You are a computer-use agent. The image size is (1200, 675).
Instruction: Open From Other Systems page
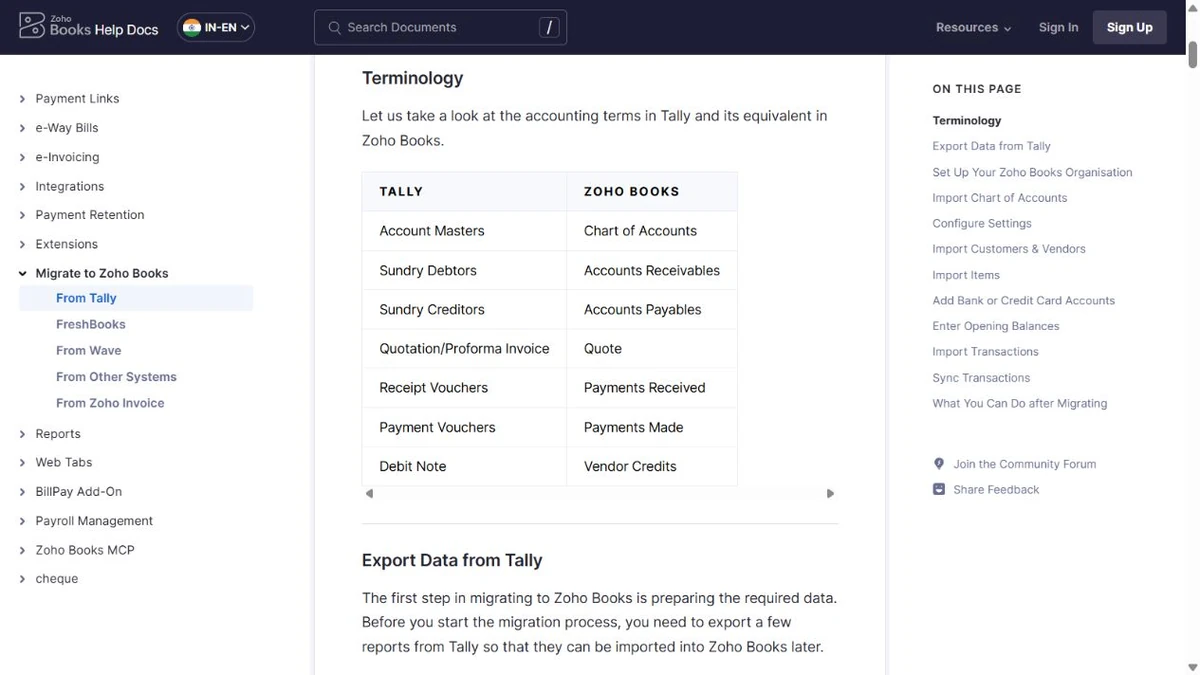point(116,377)
